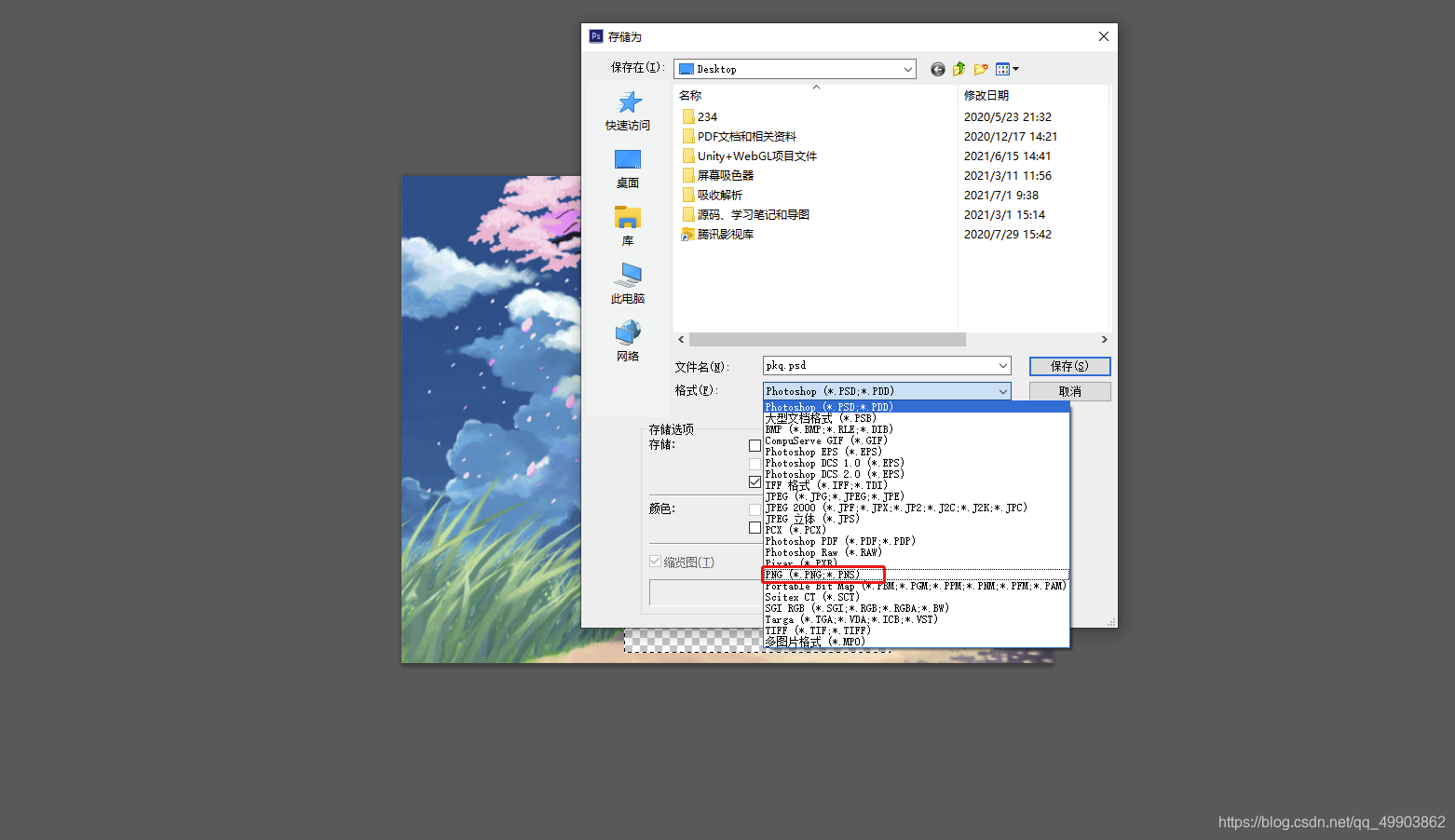Choose Portable Bit Map format
Viewport: 1455px width, 840px height.
pos(917,586)
